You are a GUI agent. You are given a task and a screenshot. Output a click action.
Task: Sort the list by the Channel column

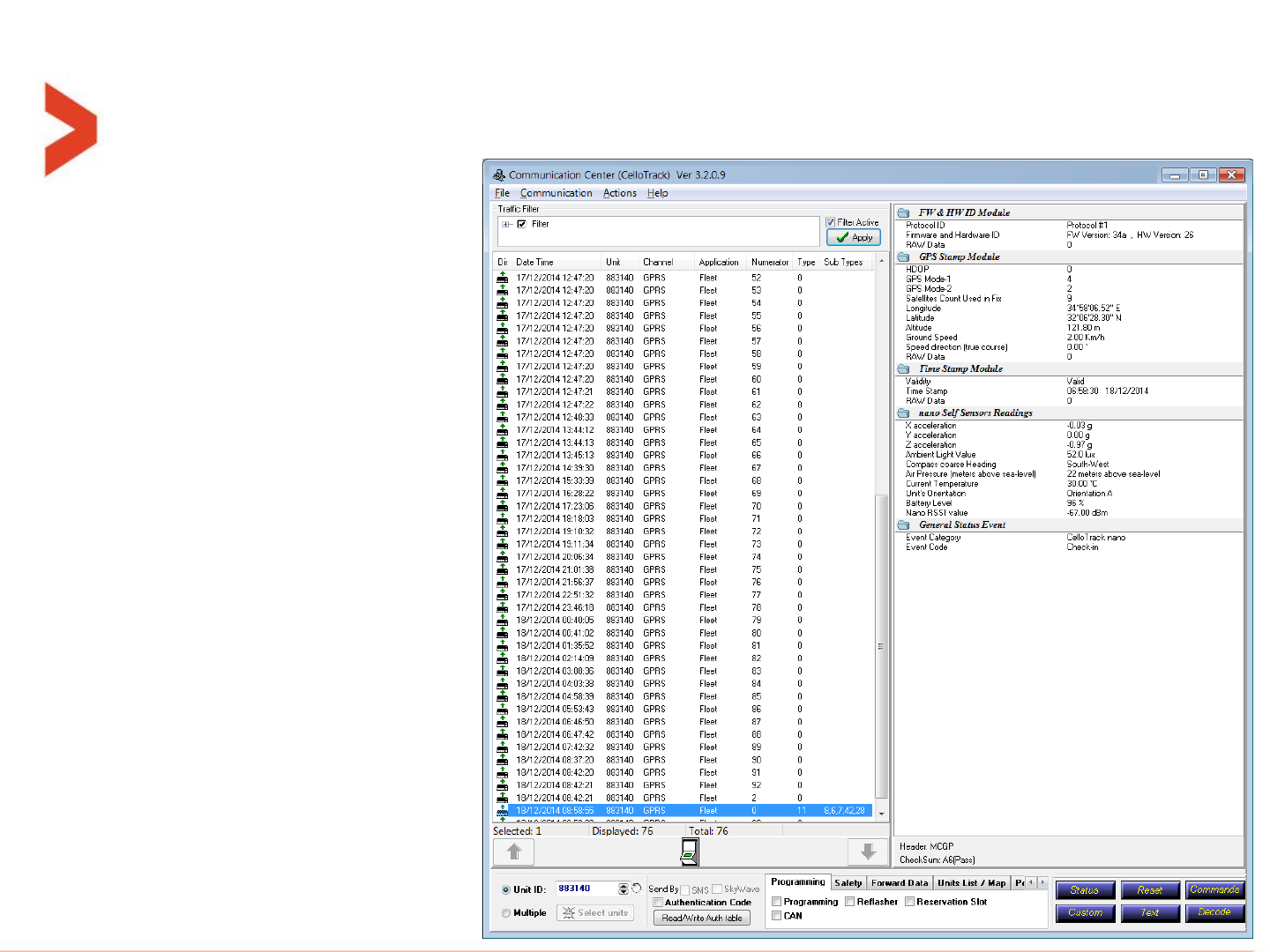(x=668, y=263)
